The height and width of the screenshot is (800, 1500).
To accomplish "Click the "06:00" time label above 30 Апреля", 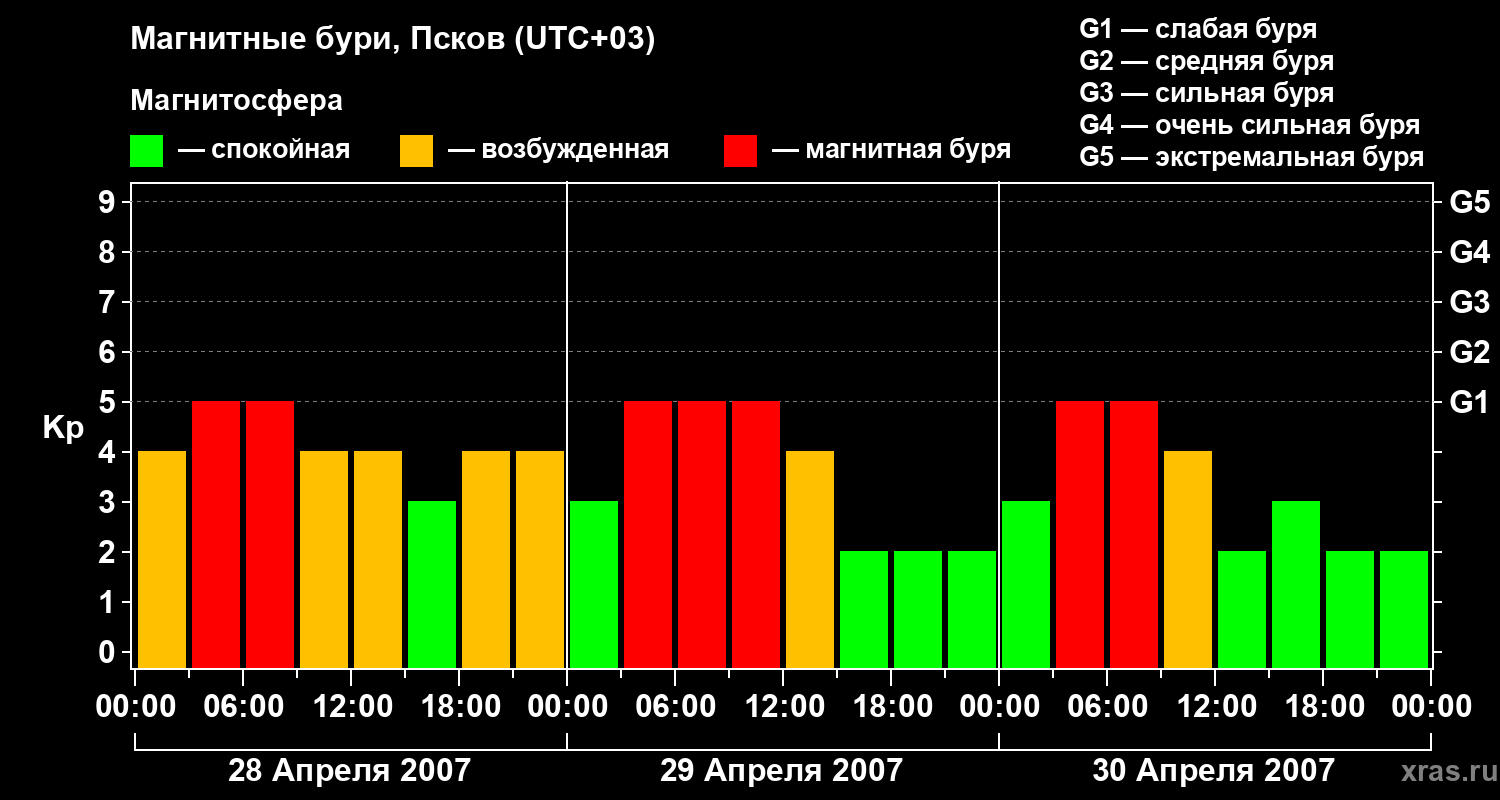I will (x=1107, y=707).
